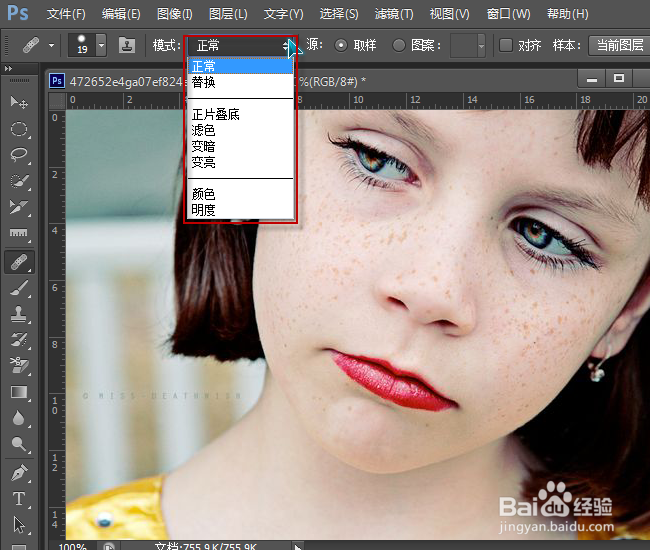Viewport: 650px width, 550px height.
Task: Open 视图(V) menu
Action: tap(449, 14)
